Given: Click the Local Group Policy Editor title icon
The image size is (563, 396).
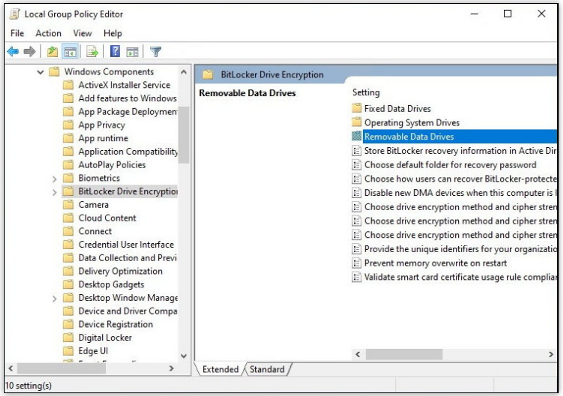Looking at the screenshot, I should point(14,14).
